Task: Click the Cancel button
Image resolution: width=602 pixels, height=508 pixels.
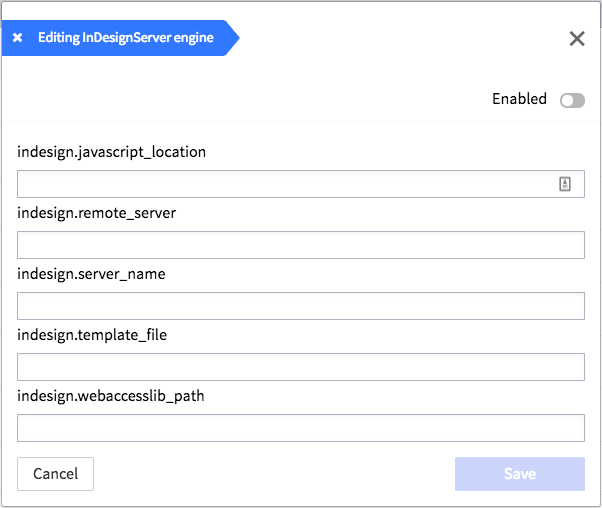Action: (55, 474)
